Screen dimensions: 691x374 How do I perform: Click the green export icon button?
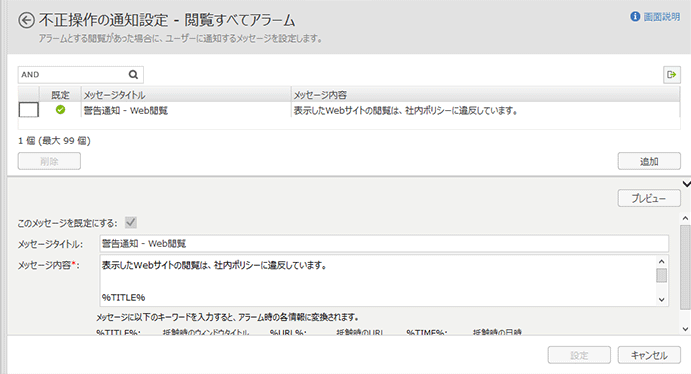click(672, 74)
